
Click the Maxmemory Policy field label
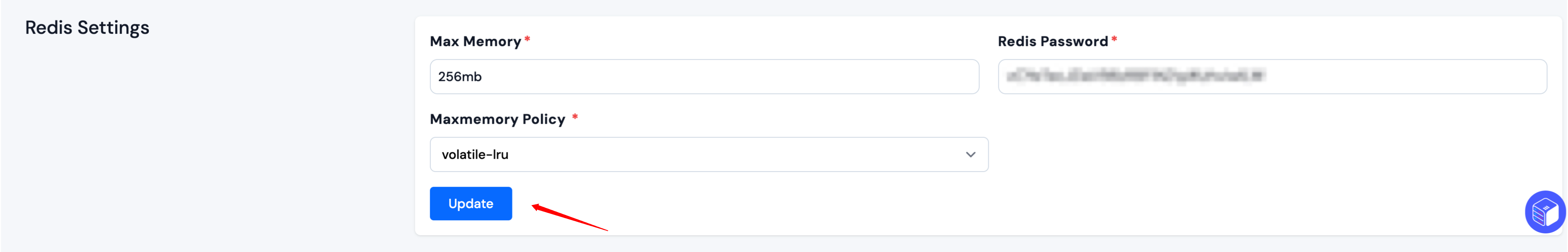(497, 119)
